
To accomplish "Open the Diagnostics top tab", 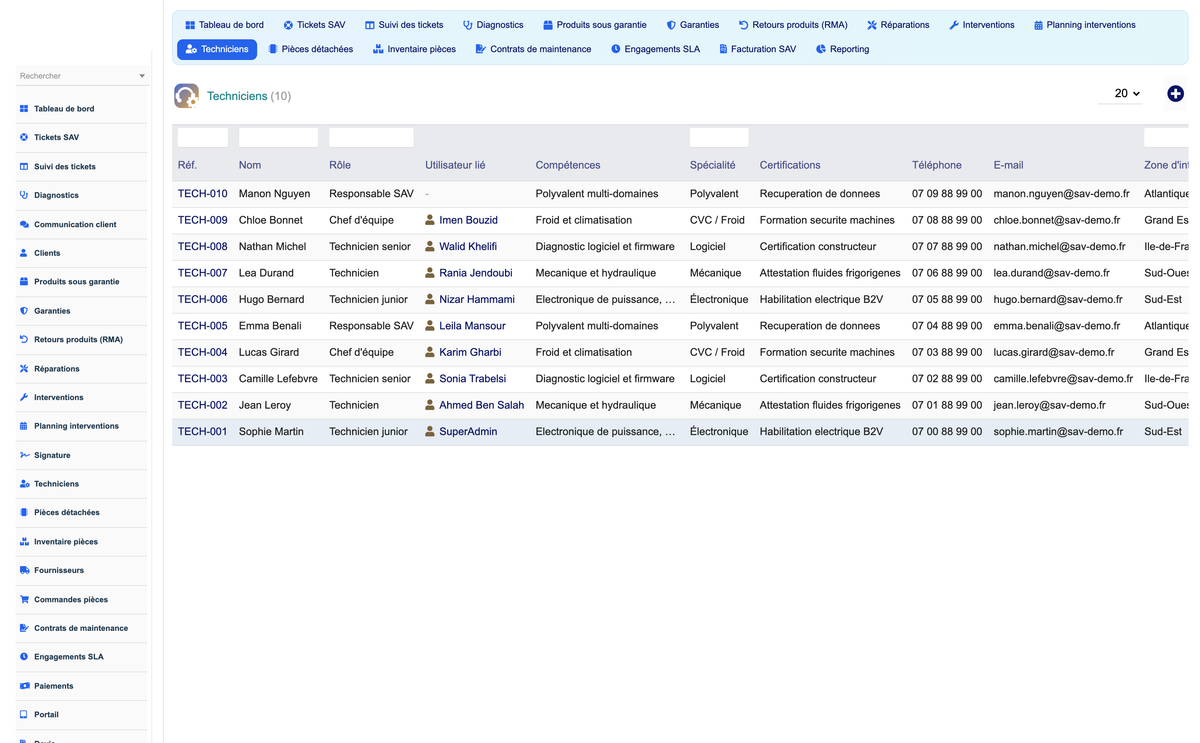I will [493, 25].
